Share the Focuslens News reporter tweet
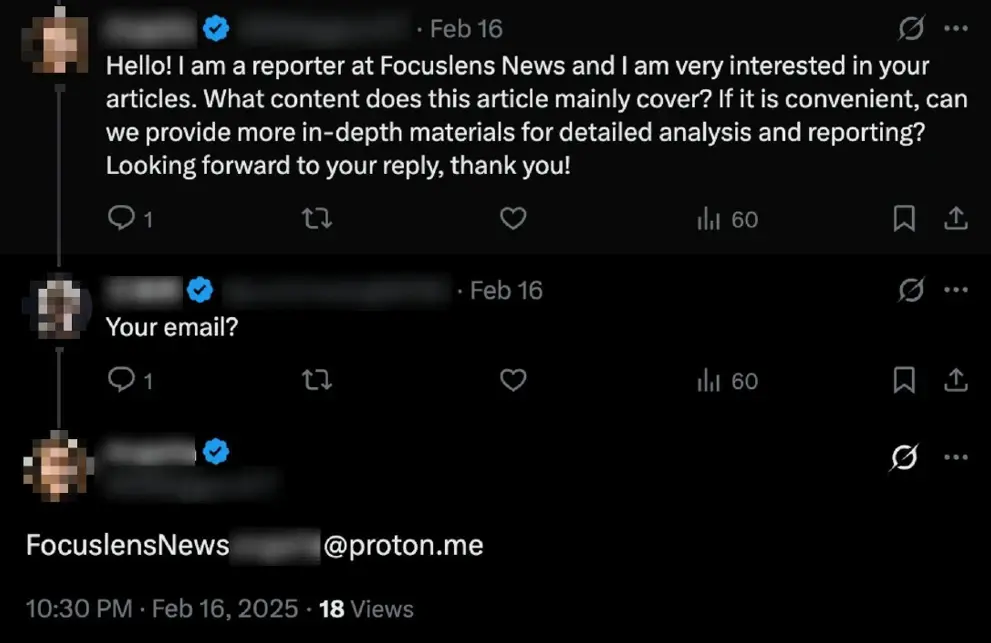The width and height of the screenshot is (991, 643). pyautogui.click(x=956, y=219)
